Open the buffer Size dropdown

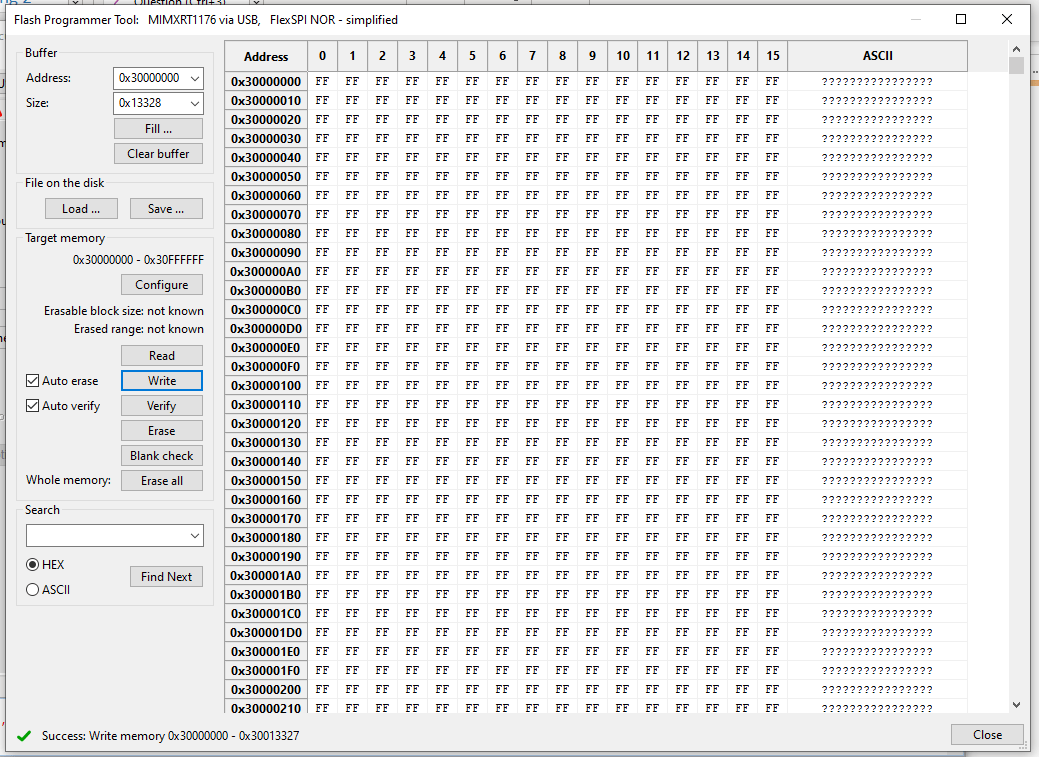pos(193,103)
